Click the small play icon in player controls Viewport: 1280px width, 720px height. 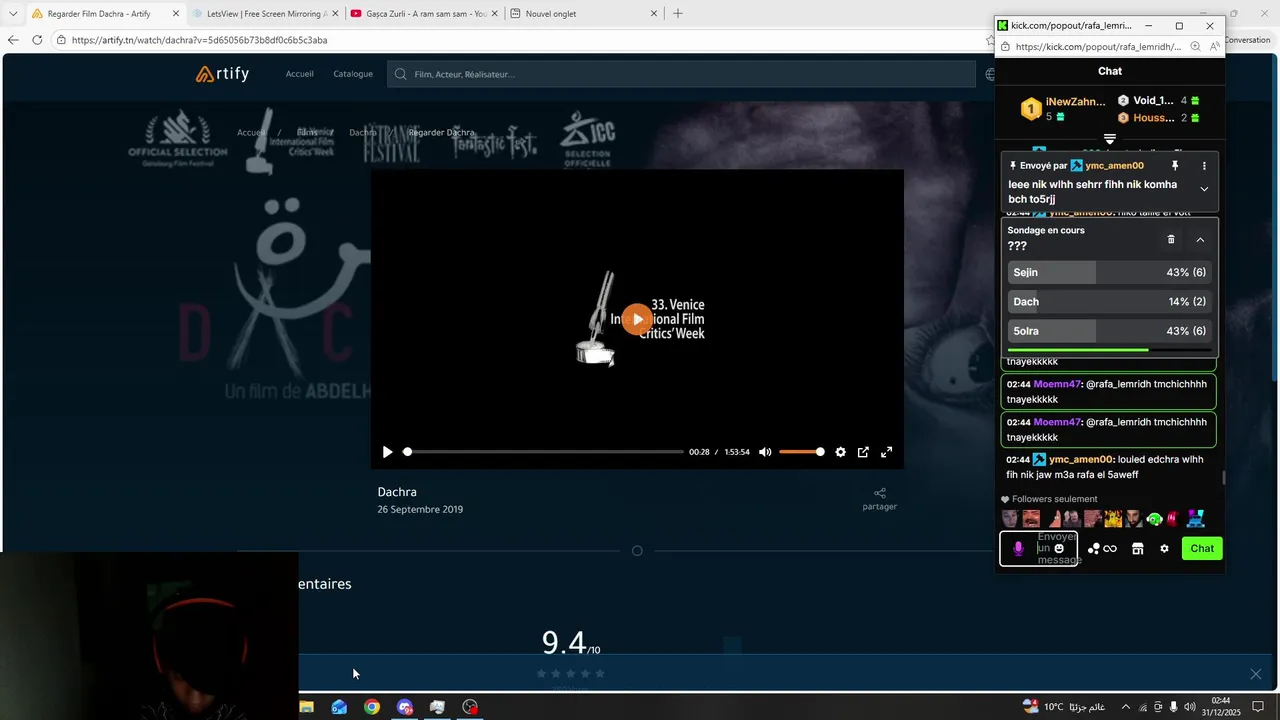pyautogui.click(x=387, y=452)
